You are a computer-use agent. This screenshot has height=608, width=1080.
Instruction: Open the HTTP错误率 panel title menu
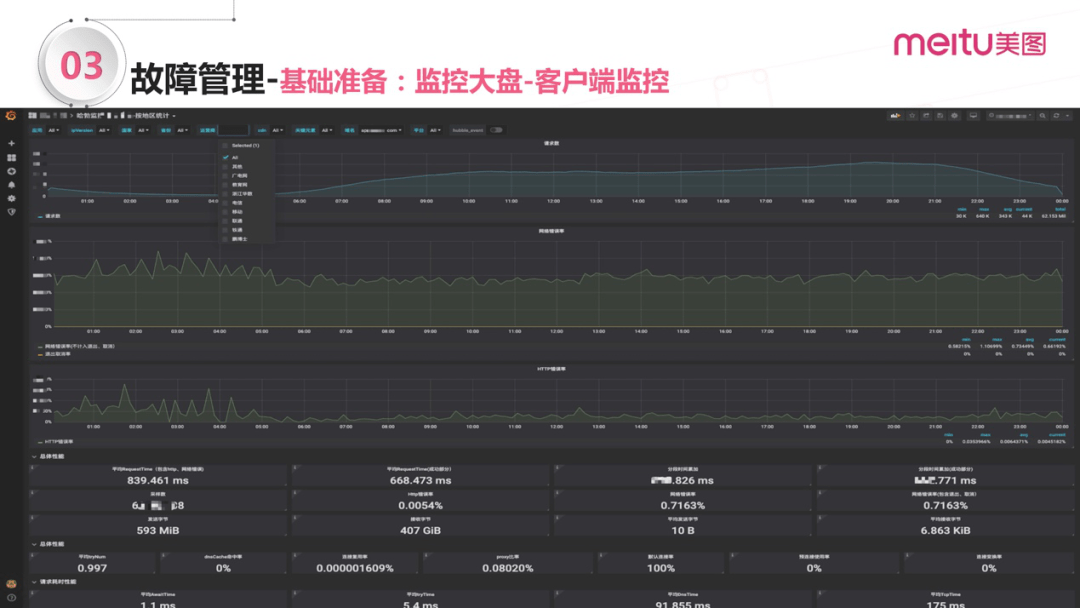pos(551,369)
